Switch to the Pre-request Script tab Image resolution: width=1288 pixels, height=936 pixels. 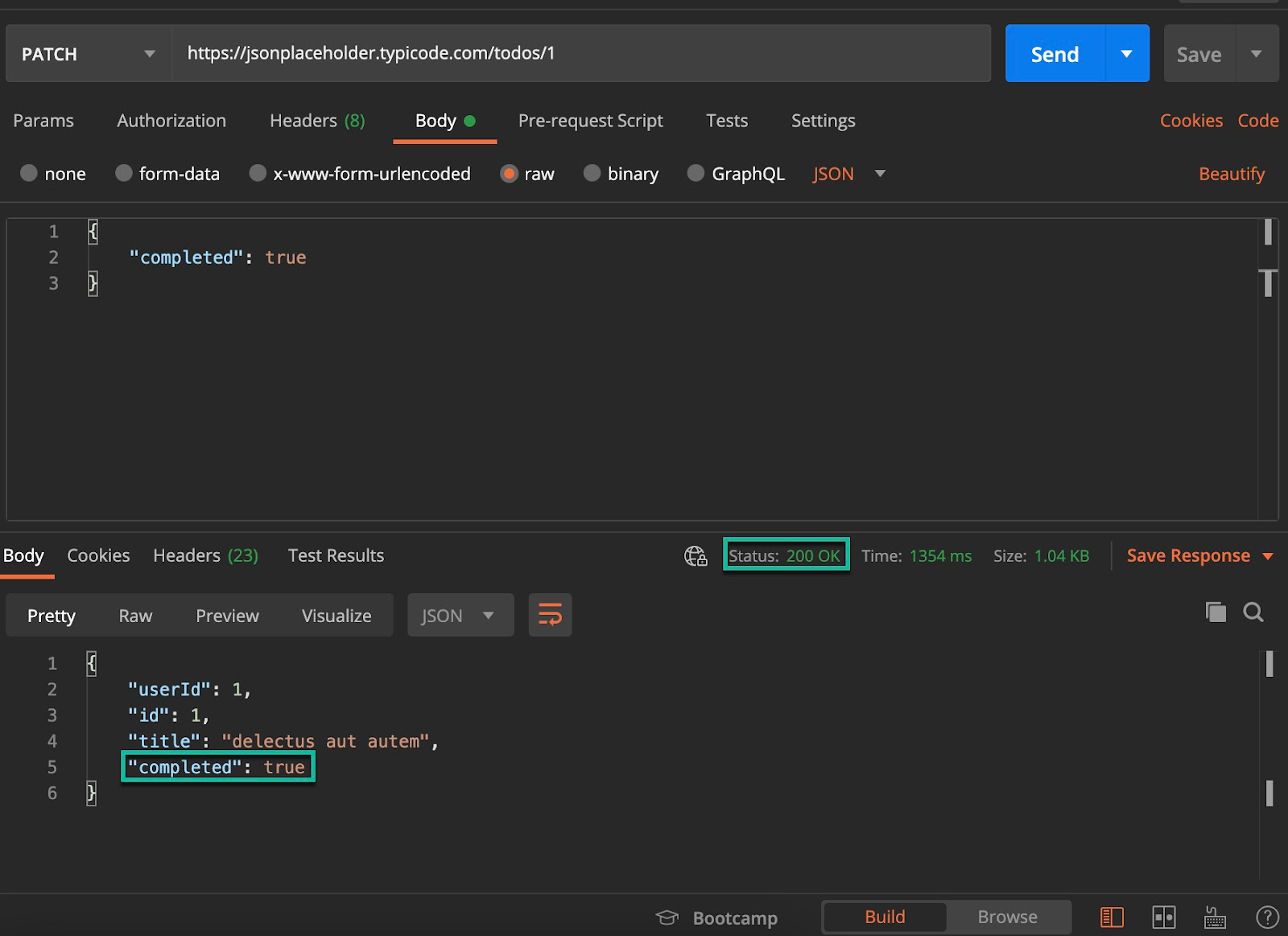590,121
